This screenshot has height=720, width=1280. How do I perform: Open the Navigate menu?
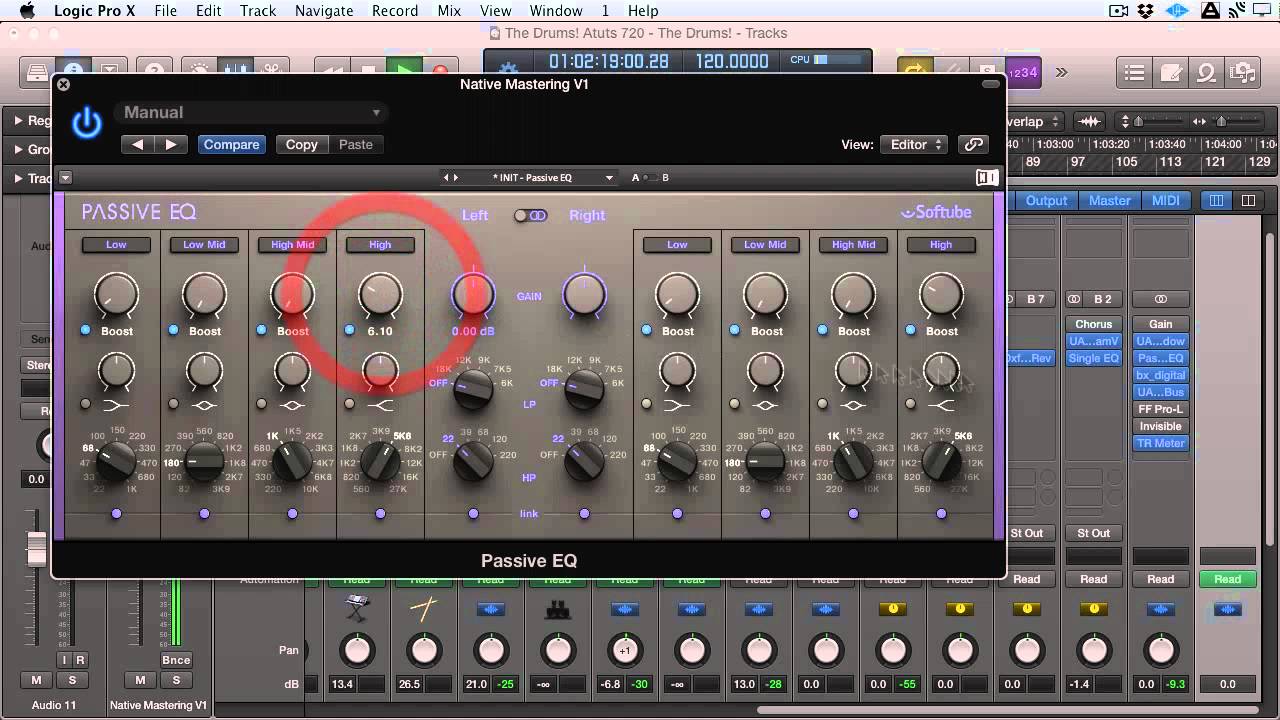pyautogui.click(x=324, y=11)
